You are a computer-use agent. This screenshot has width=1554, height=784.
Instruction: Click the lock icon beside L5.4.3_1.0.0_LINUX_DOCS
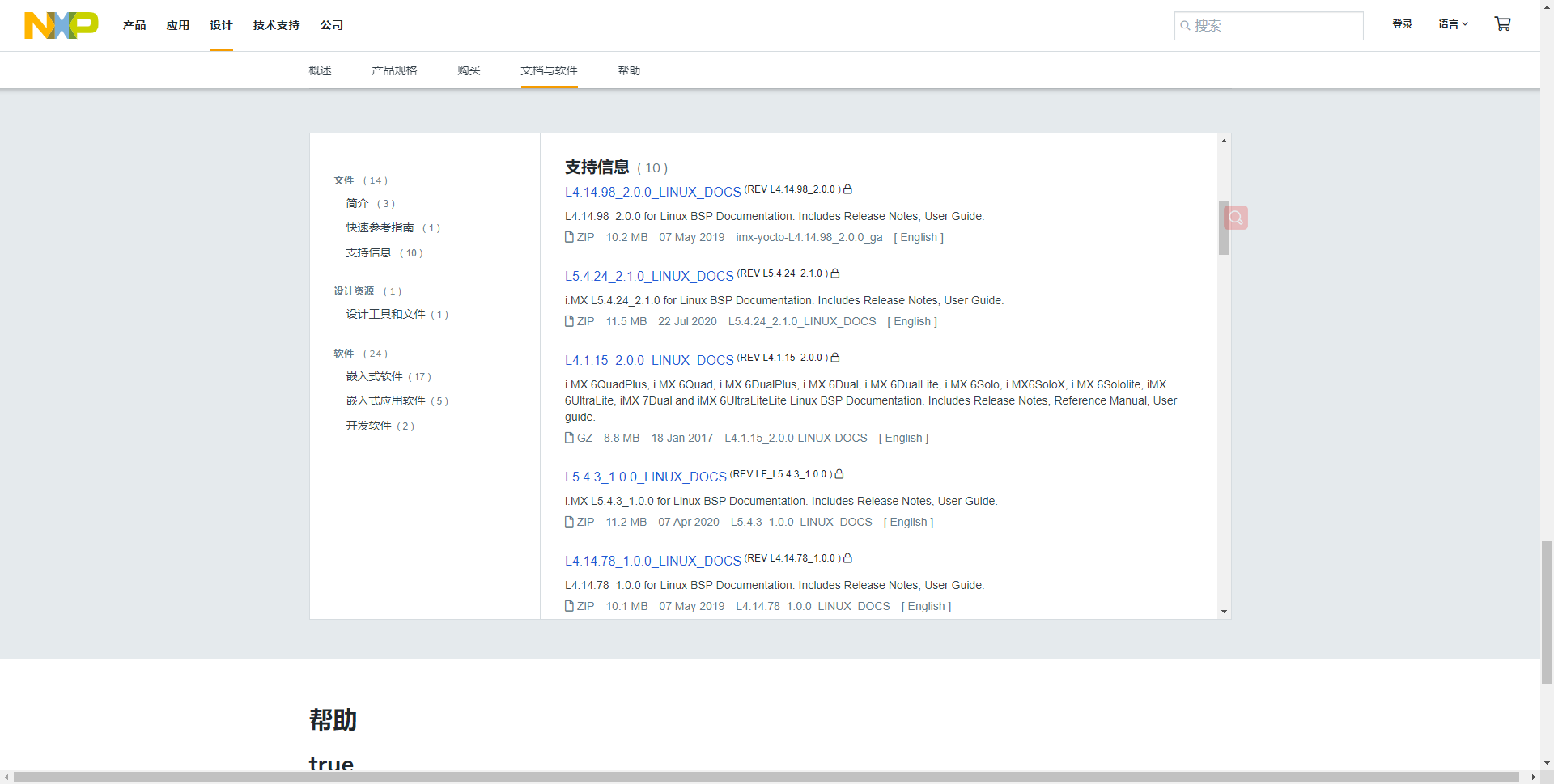point(840,474)
